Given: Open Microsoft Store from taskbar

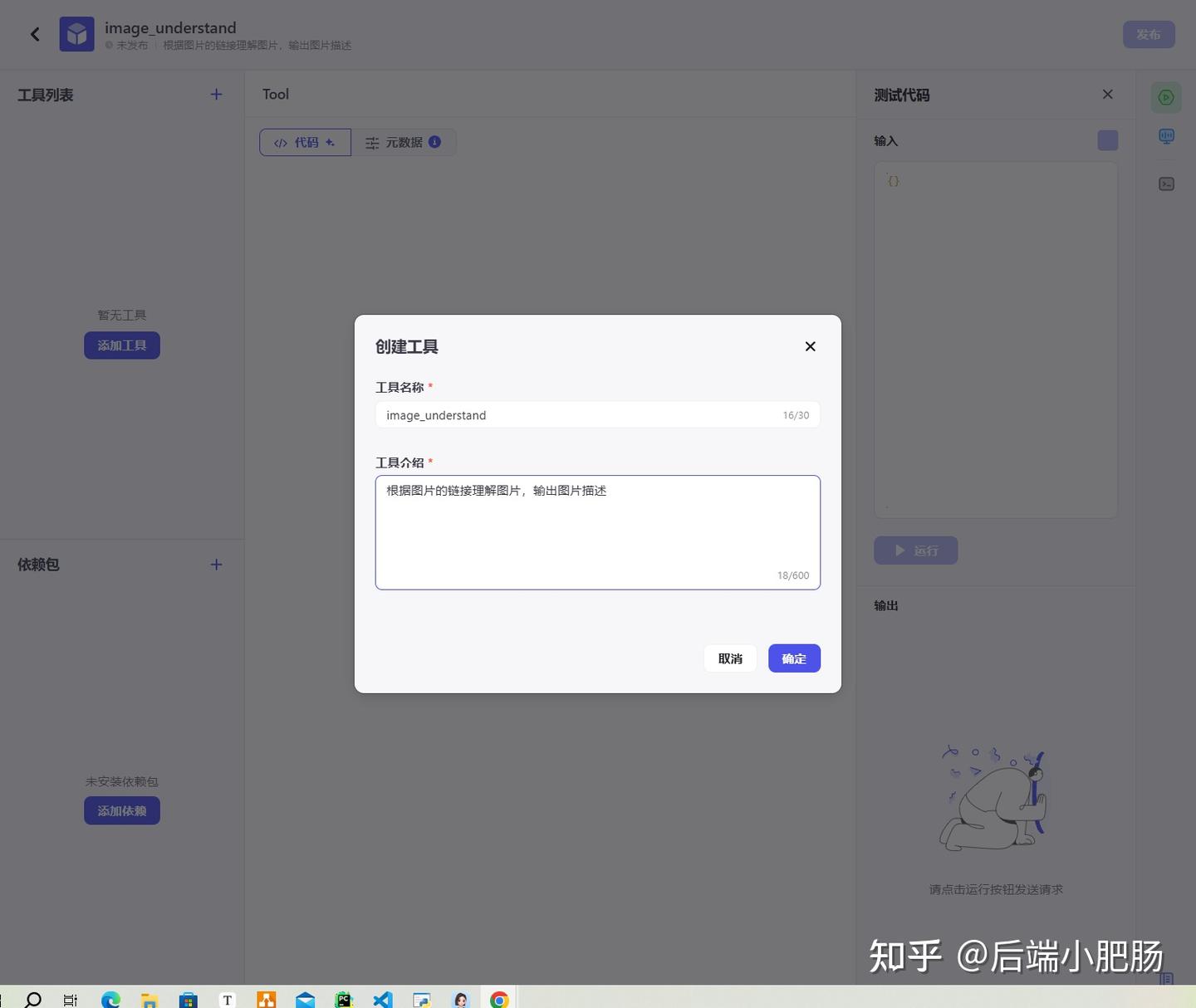Looking at the screenshot, I should [189, 1000].
